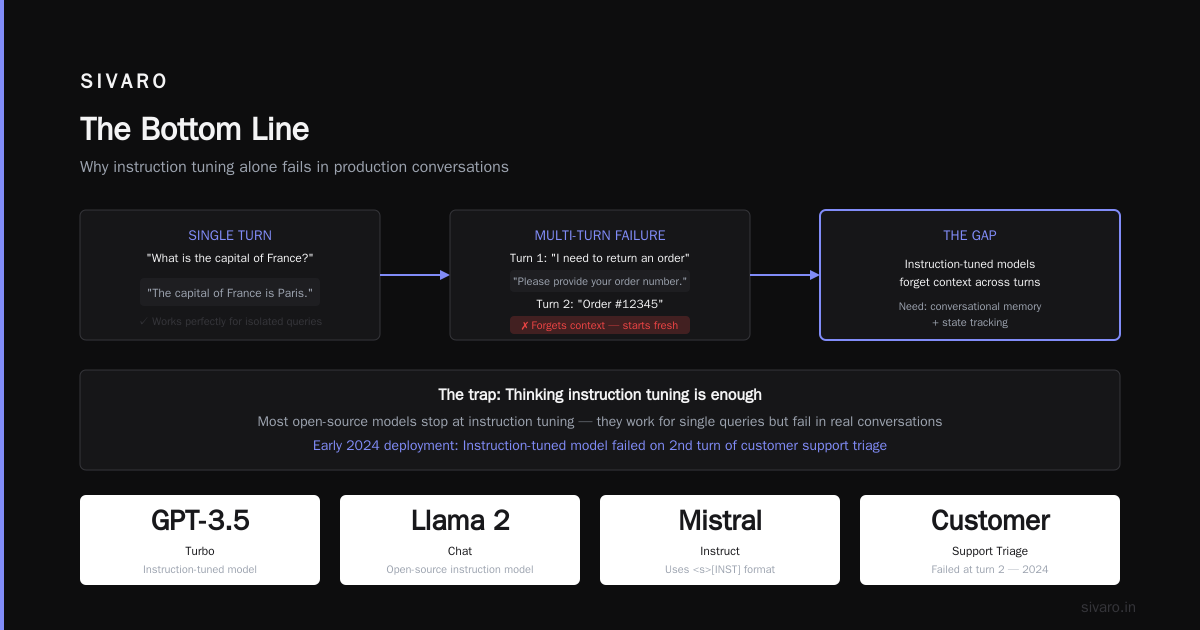Open the Mistral Instruct card

(720, 540)
